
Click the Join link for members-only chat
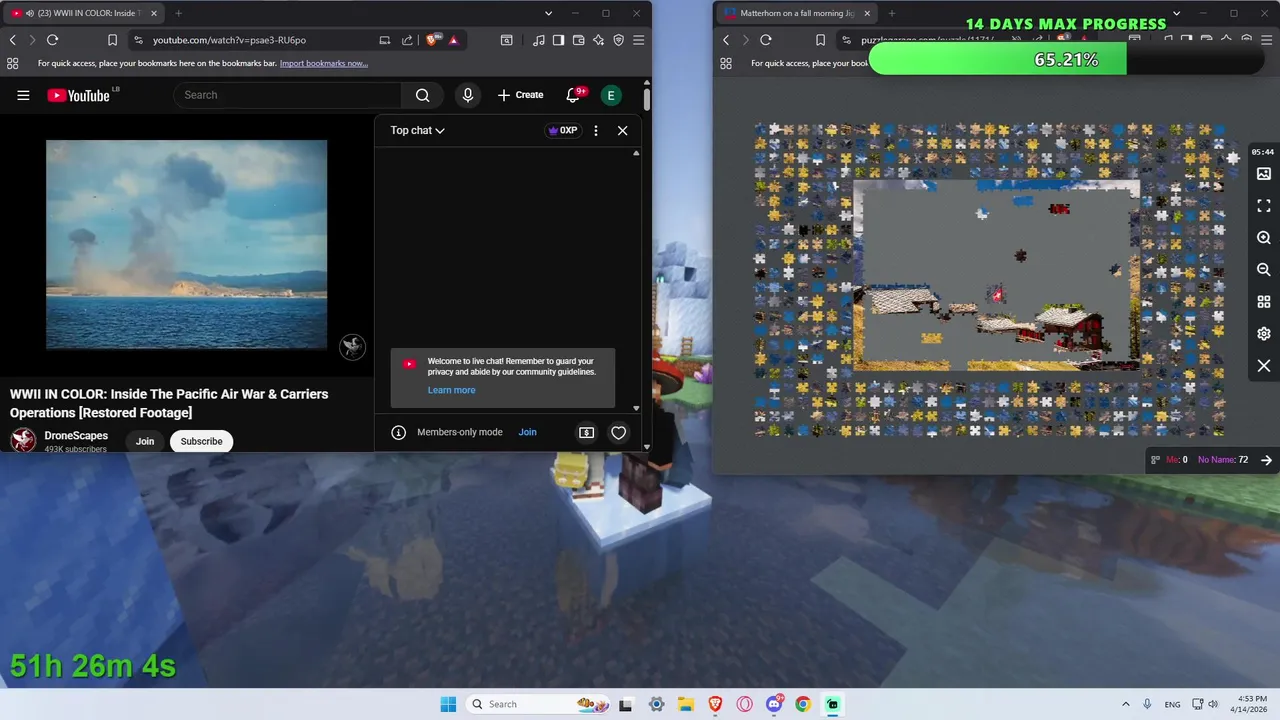tap(527, 432)
